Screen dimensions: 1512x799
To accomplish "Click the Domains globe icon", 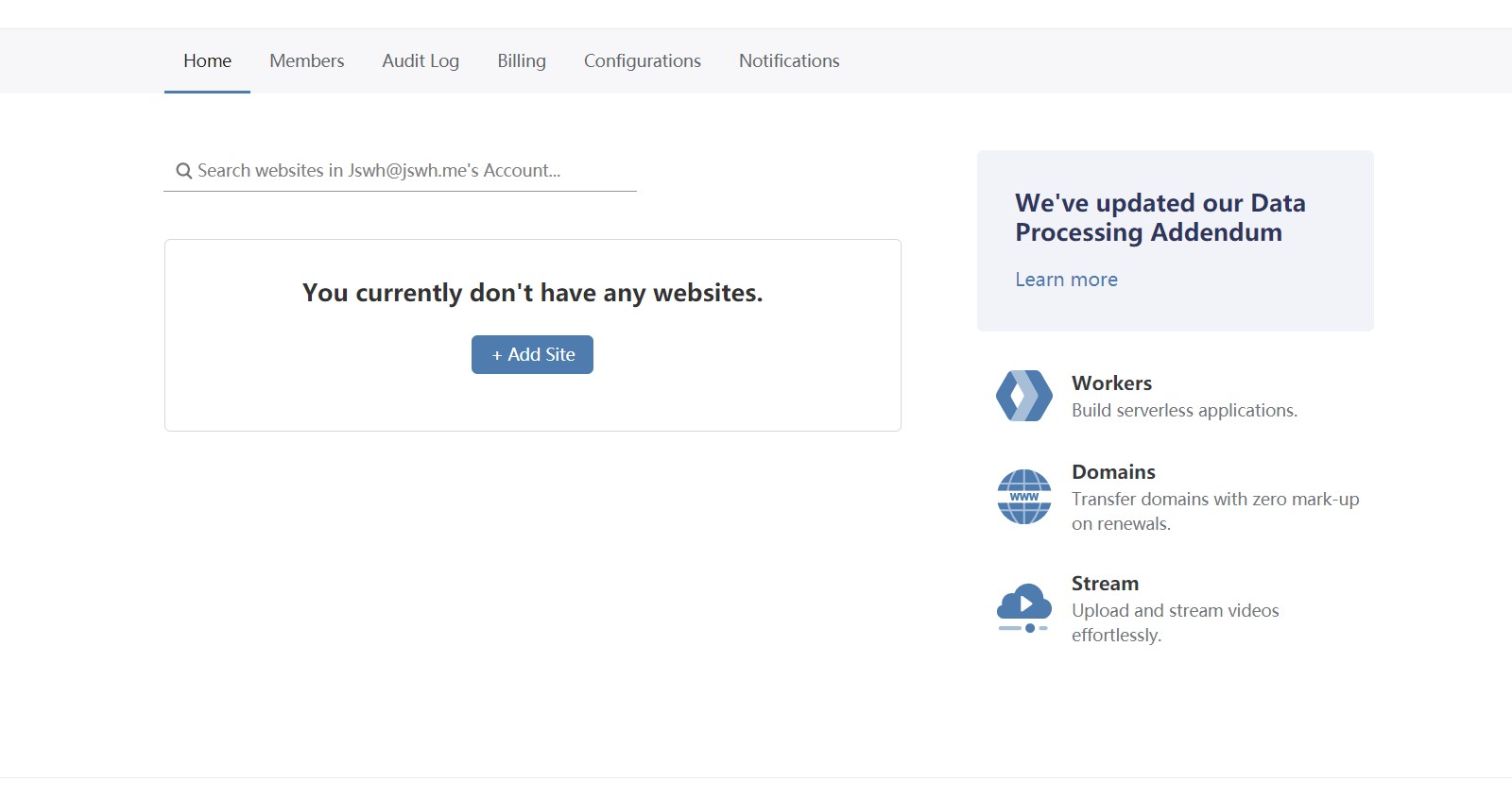I will [x=1024, y=497].
